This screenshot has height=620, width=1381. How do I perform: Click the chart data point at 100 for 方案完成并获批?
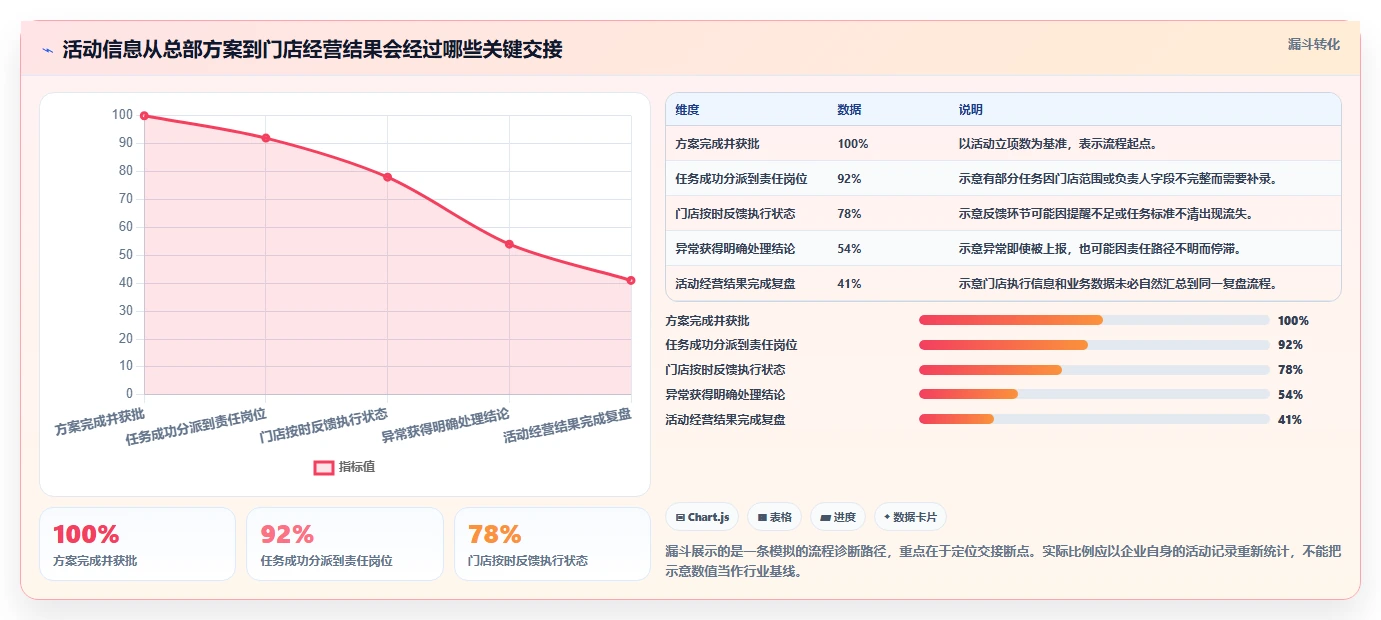point(144,115)
